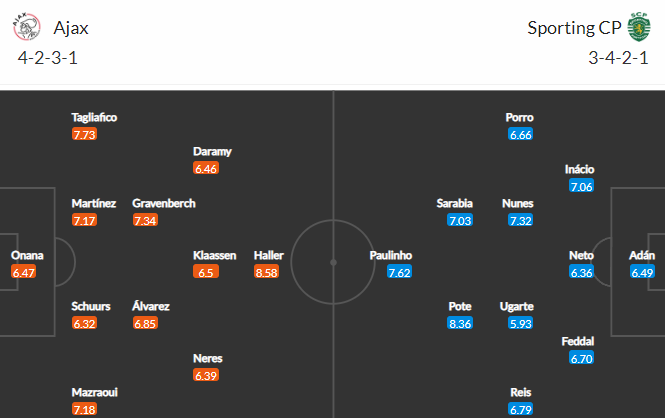Click Ugarte's 5.93 rating badge
Viewport: 665px width, 418px height.
click(520, 323)
